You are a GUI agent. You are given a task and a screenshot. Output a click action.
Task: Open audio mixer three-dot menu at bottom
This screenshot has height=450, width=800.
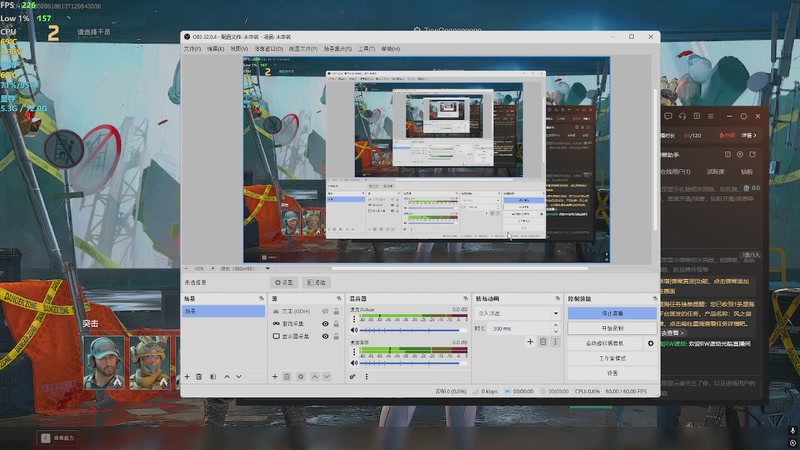click(x=366, y=377)
